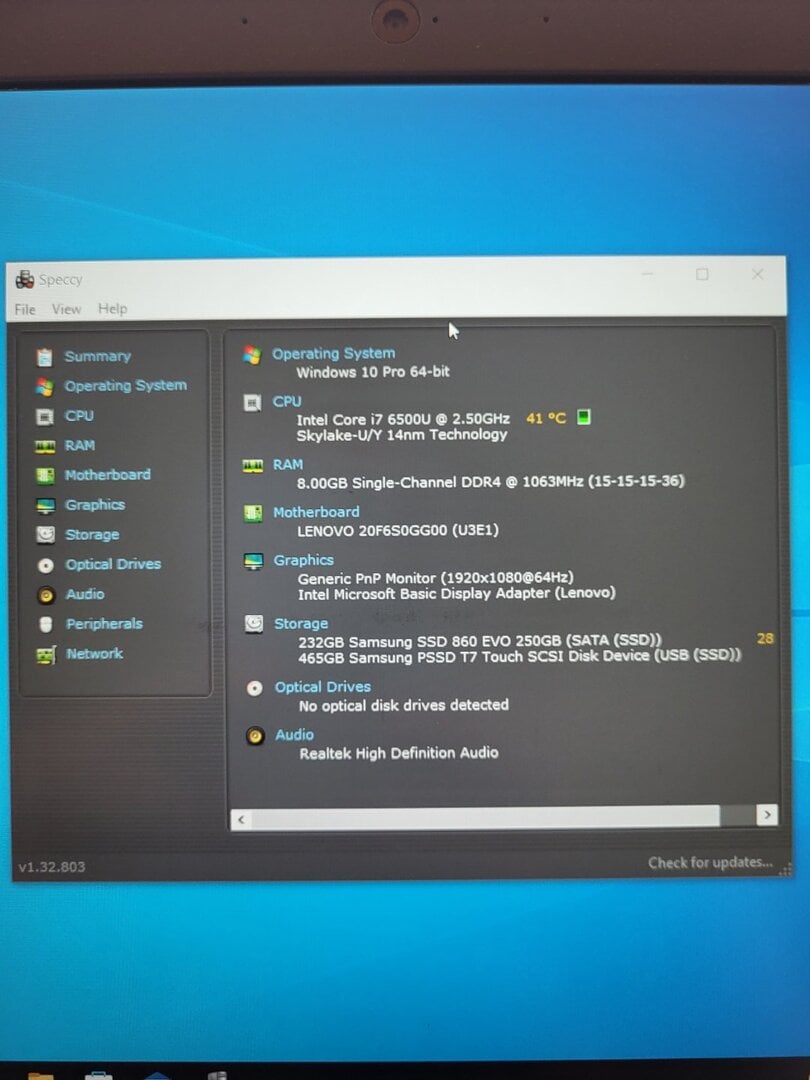Click the Samsung SSD 860 EVO storage line
The image size is (810, 1080).
click(479, 641)
